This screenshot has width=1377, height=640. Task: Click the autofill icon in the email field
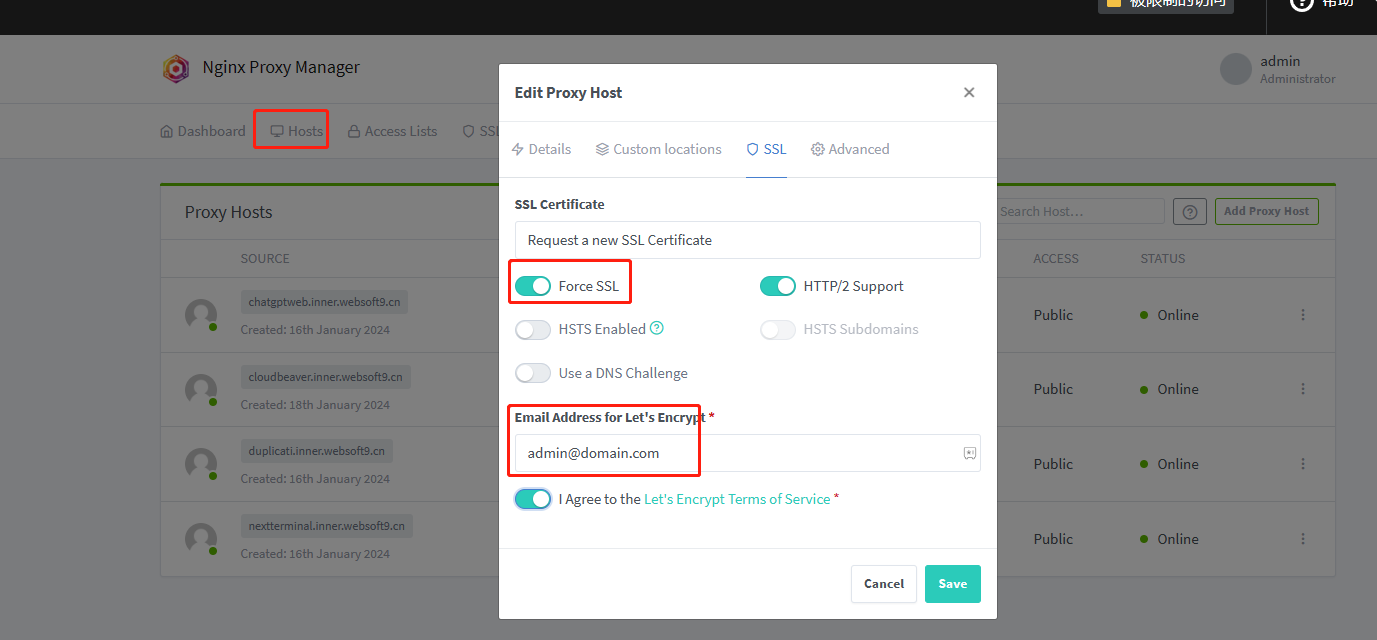969,453
